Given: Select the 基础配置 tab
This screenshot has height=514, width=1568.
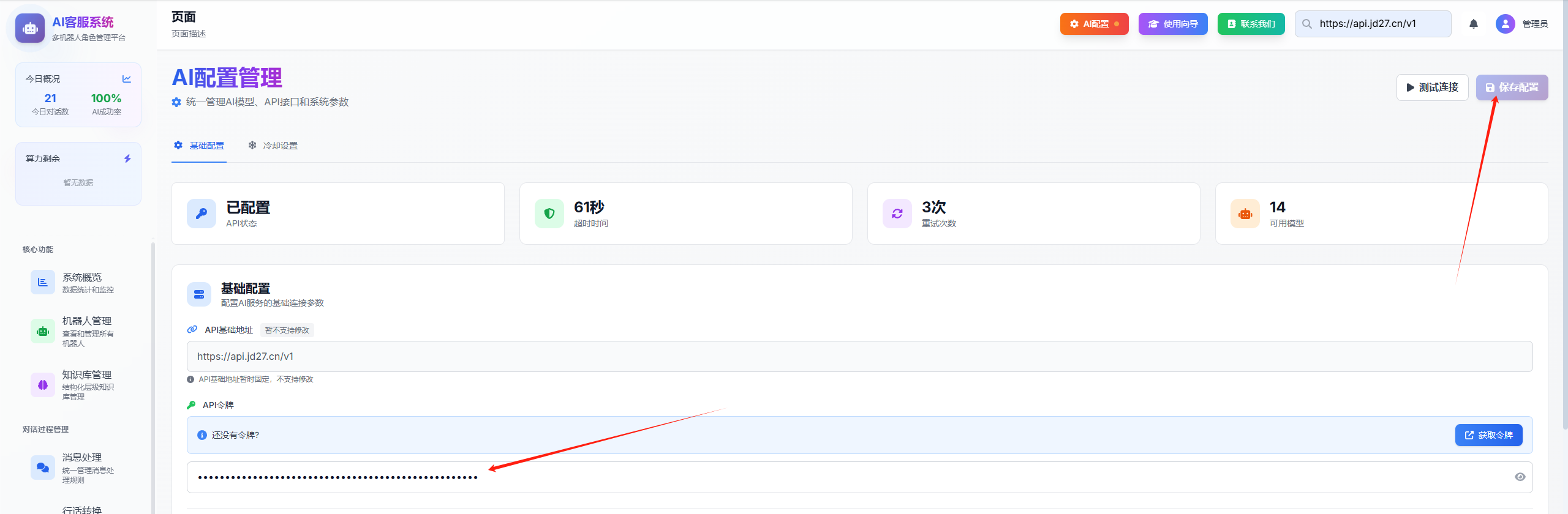Looking at the screenshot, I should click(199, 146).
